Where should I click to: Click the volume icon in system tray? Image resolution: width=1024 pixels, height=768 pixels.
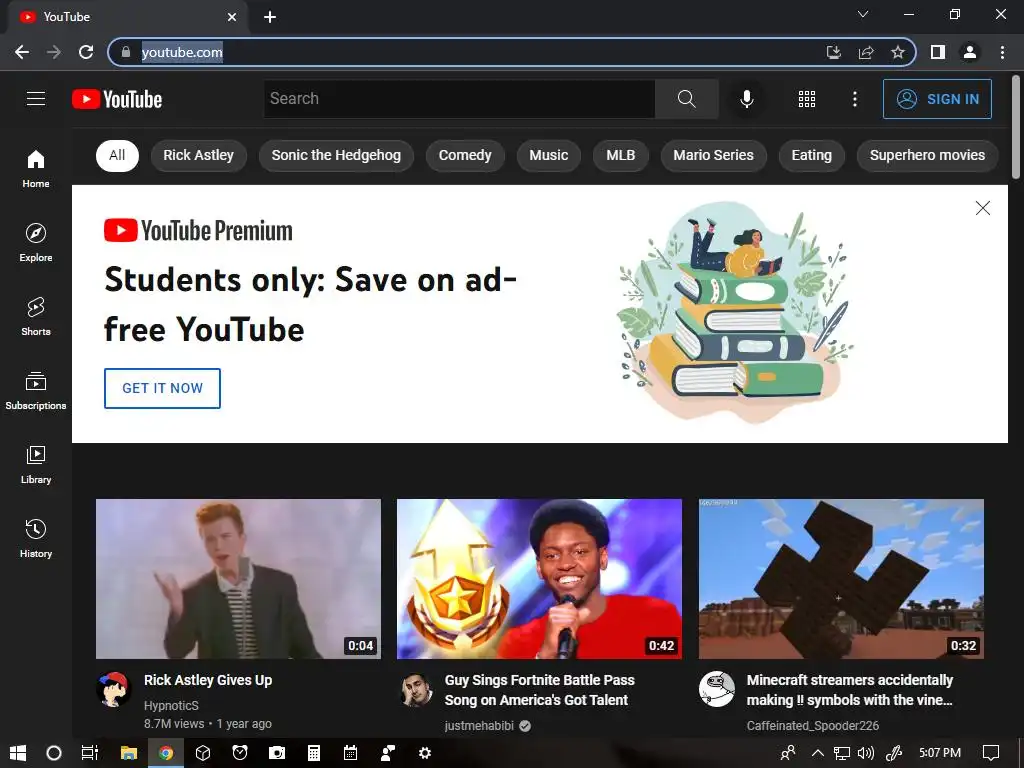click(x=866, y=753)
